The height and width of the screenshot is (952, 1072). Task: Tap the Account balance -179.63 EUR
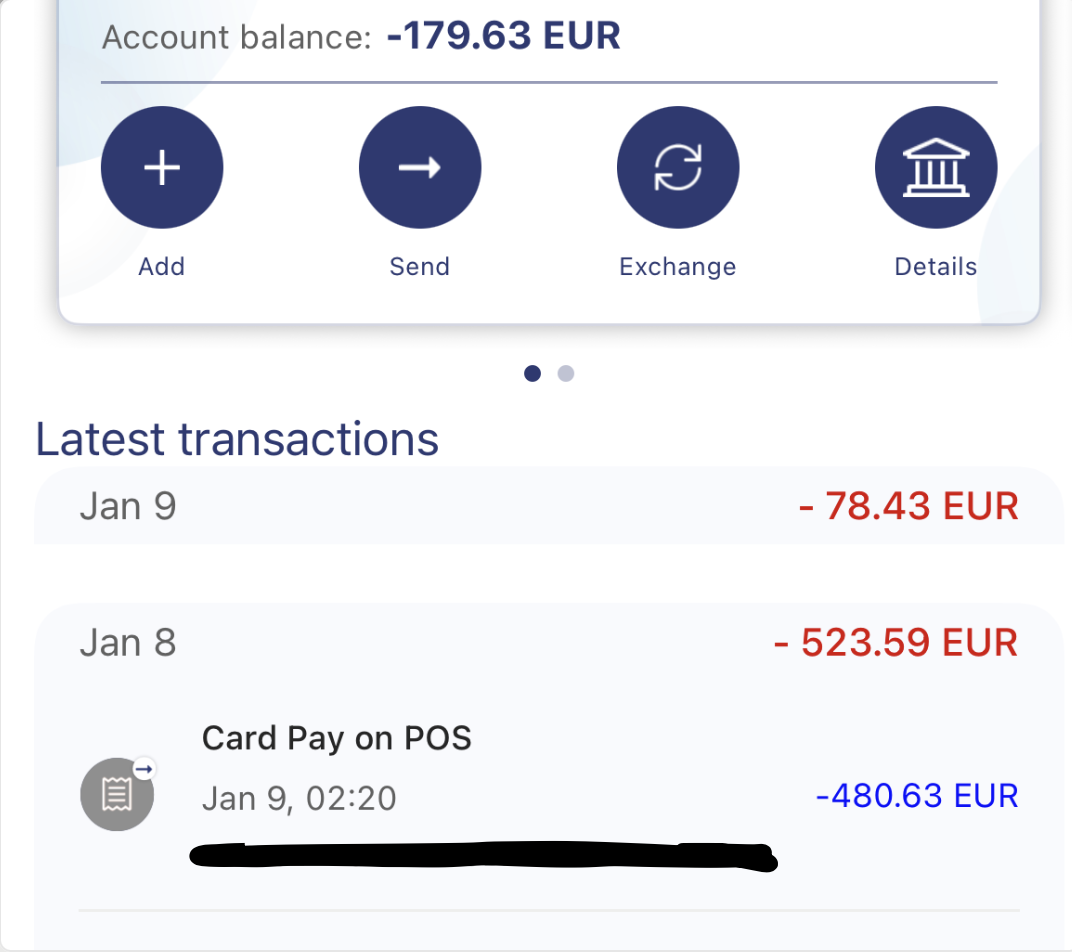(x=503, y=37)
